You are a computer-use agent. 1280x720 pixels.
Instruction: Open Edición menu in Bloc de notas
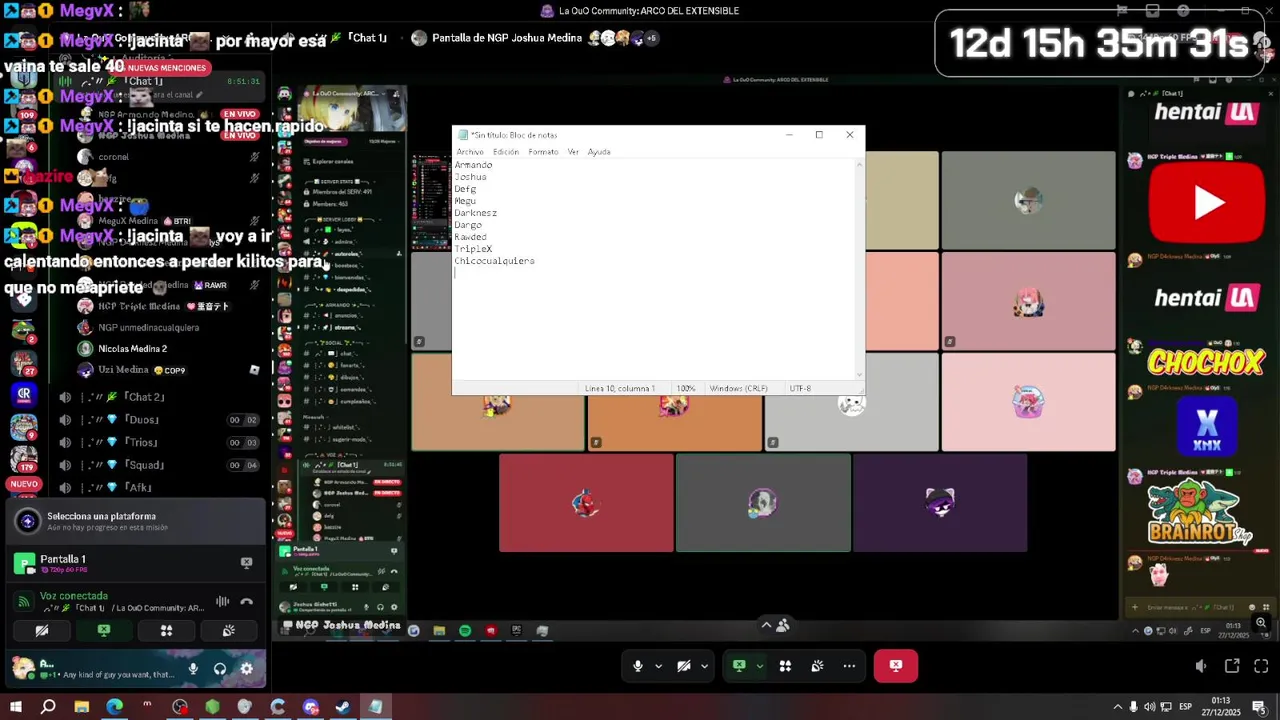click(x=506, y=152)
